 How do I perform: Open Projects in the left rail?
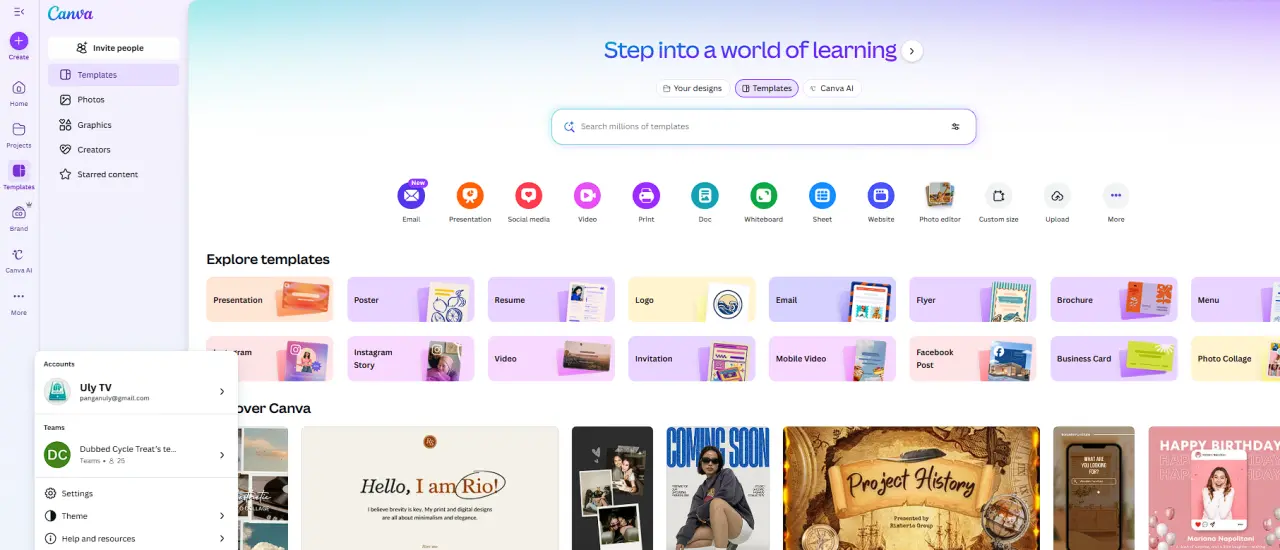pyautogui.click(x=19, y=134)
